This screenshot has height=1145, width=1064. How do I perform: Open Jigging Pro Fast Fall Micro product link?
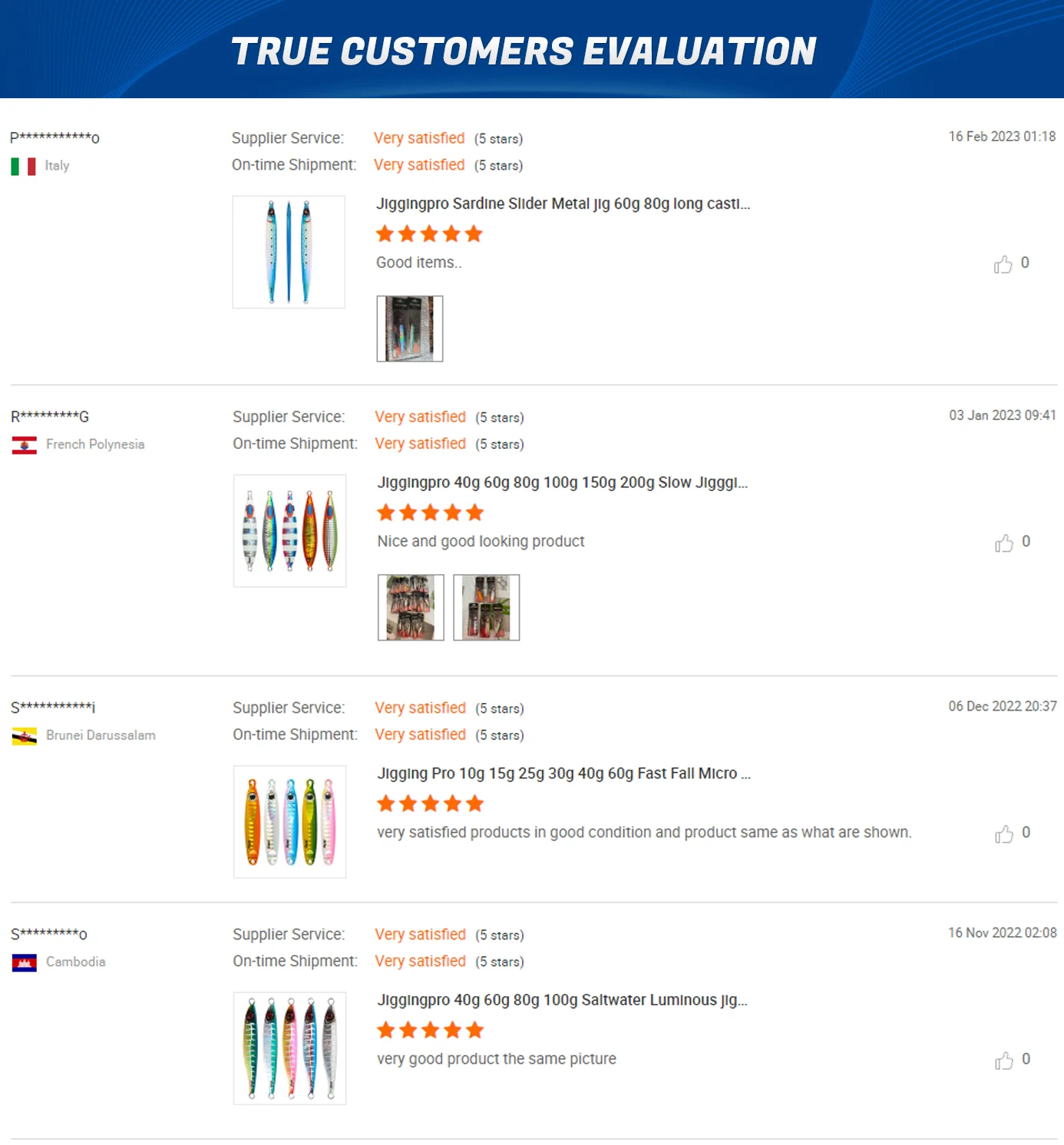click(x=563, y=774)
